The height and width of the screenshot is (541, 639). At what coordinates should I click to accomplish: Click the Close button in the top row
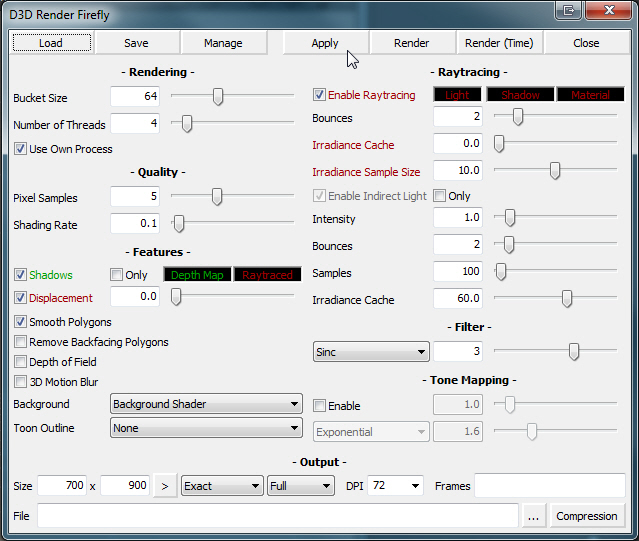tap(586, 43)
